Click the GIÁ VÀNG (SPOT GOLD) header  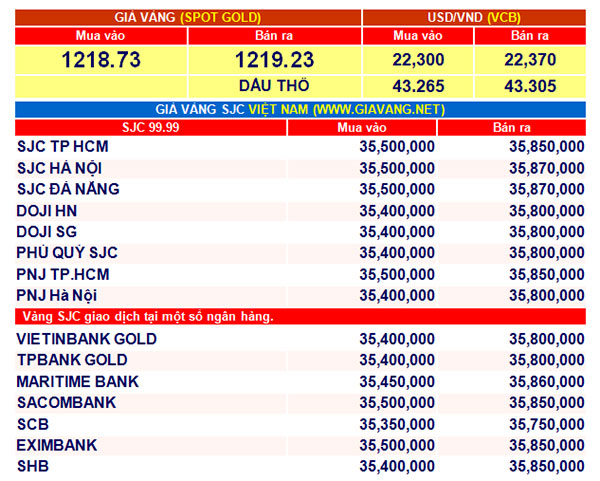(188, 18)
